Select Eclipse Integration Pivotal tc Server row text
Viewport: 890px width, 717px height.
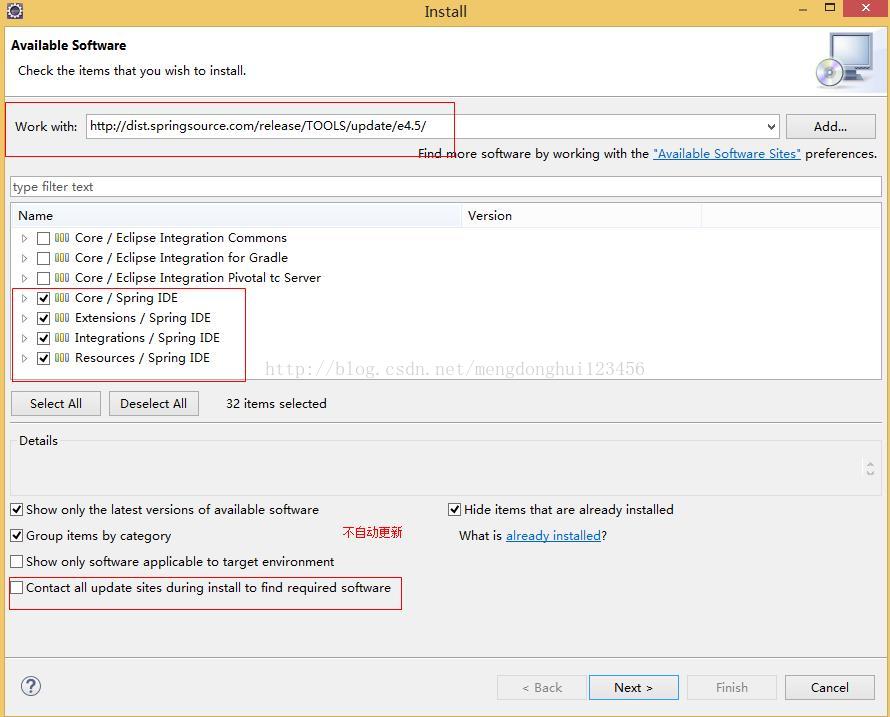(x=198, y=278)
